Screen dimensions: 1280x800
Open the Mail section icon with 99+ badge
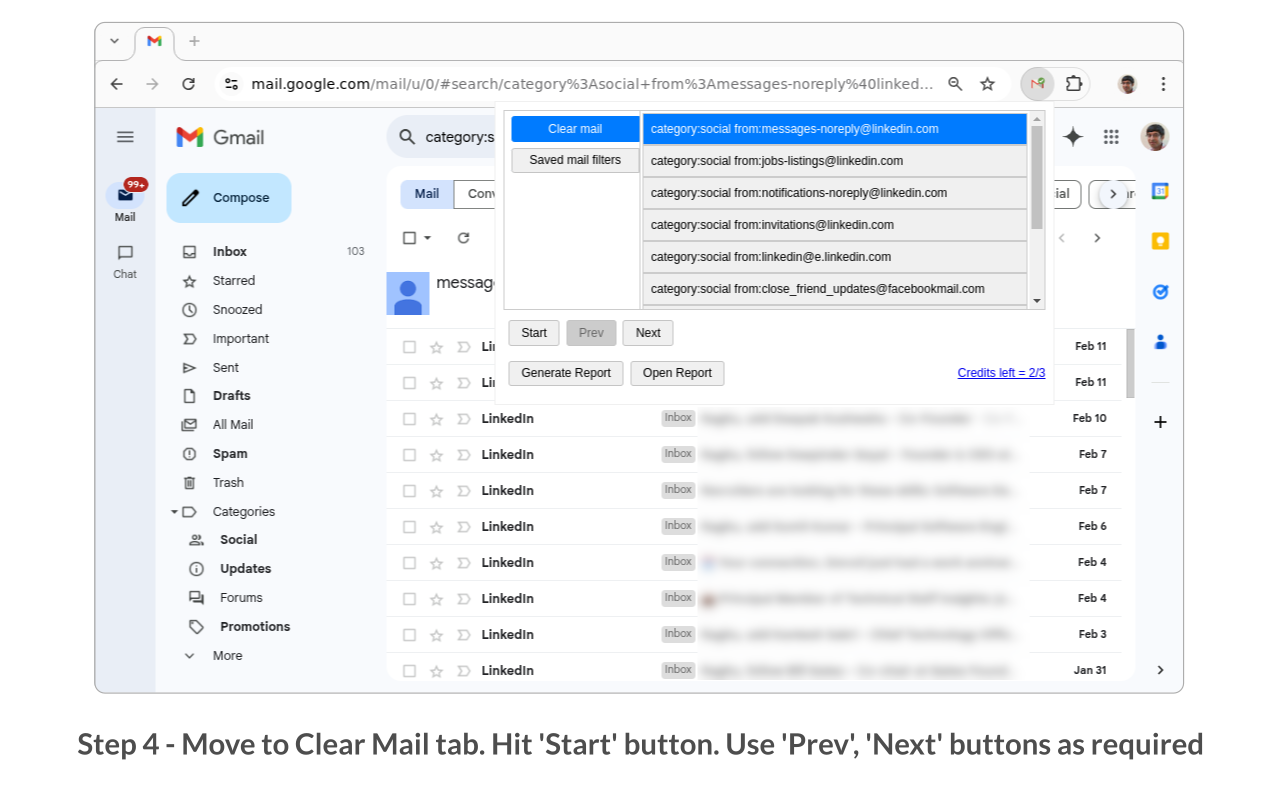coord(125,194)
